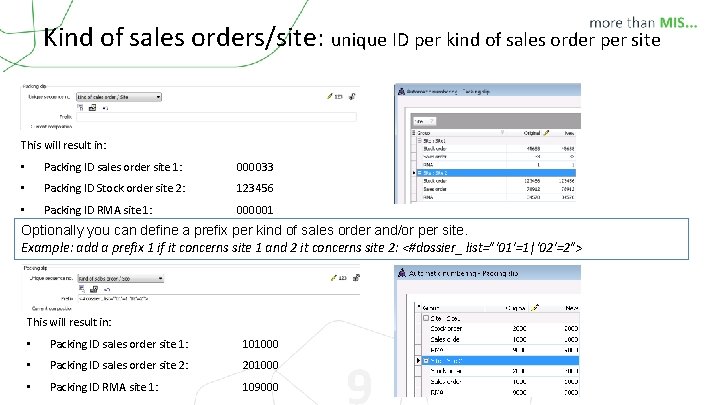720x405 pixels.
Task: Collapse Site 1 group in grid showing RMA 9000
Action: point(426,318)
